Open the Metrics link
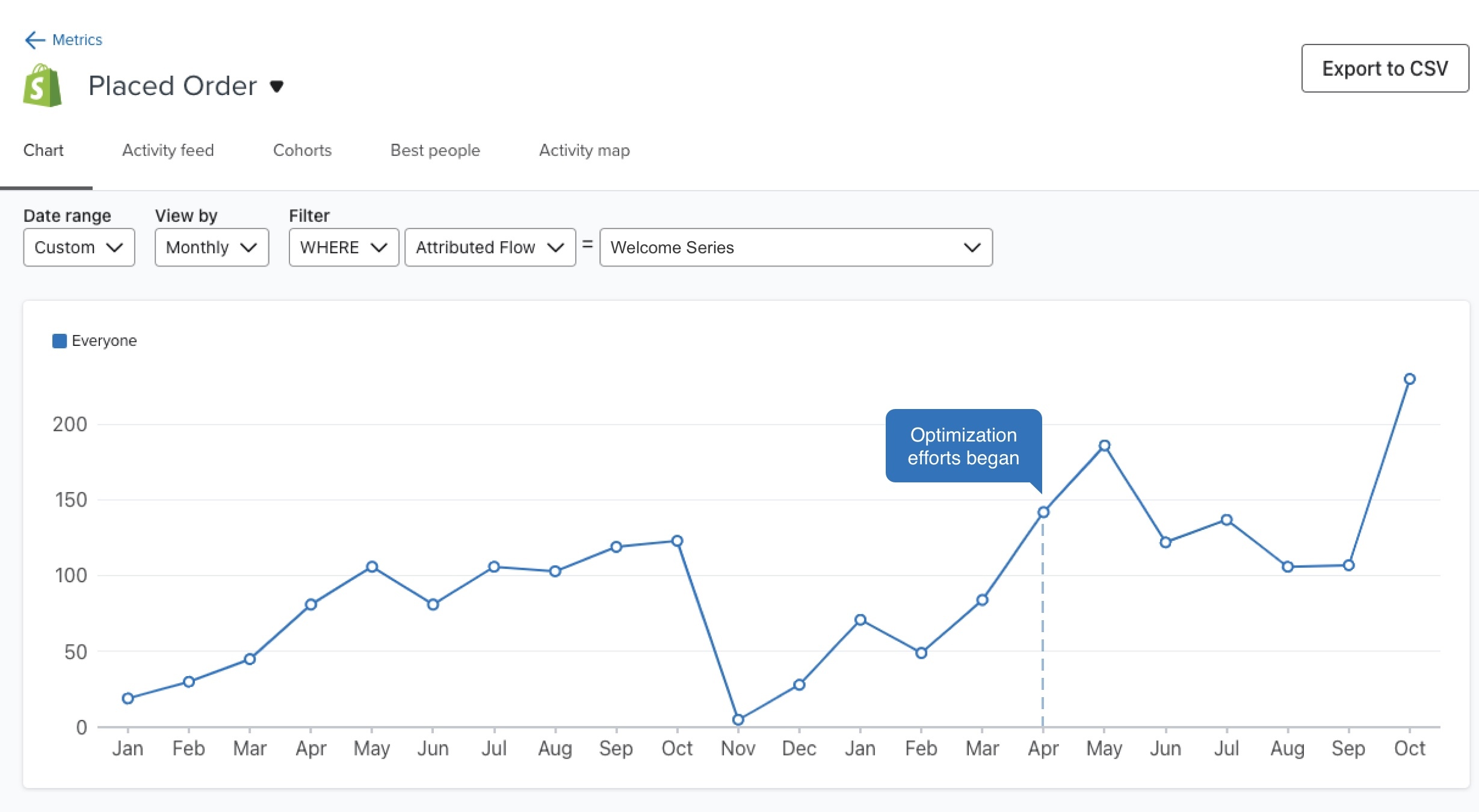 click(x=77, y=40)
